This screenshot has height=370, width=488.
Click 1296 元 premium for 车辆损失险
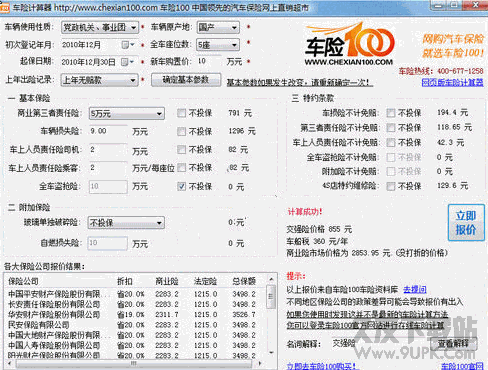click(242, 131)
